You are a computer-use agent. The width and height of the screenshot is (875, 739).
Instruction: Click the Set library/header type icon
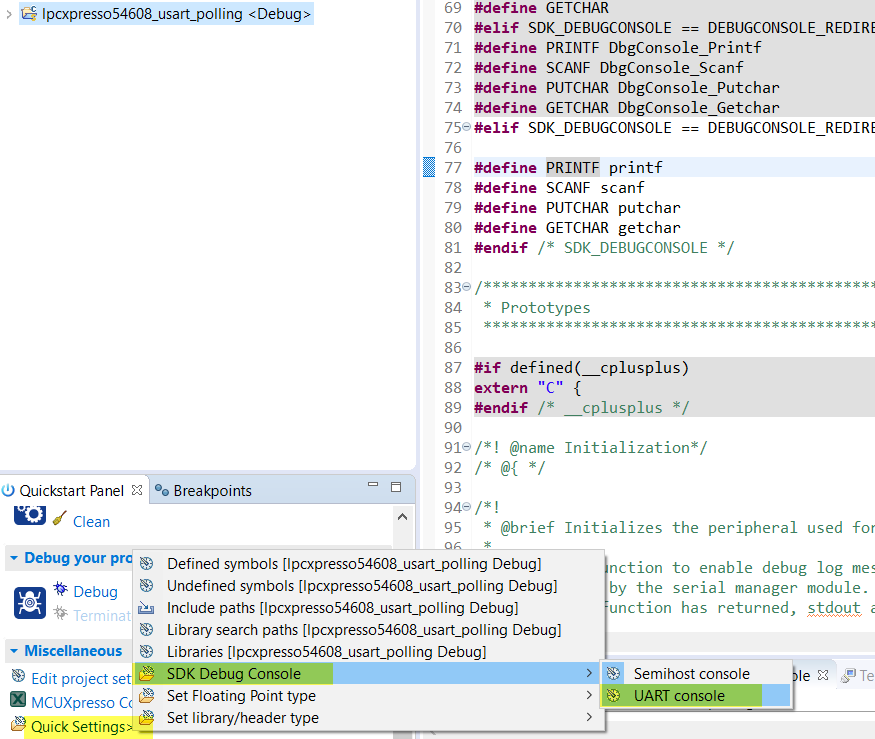point(147,717)
